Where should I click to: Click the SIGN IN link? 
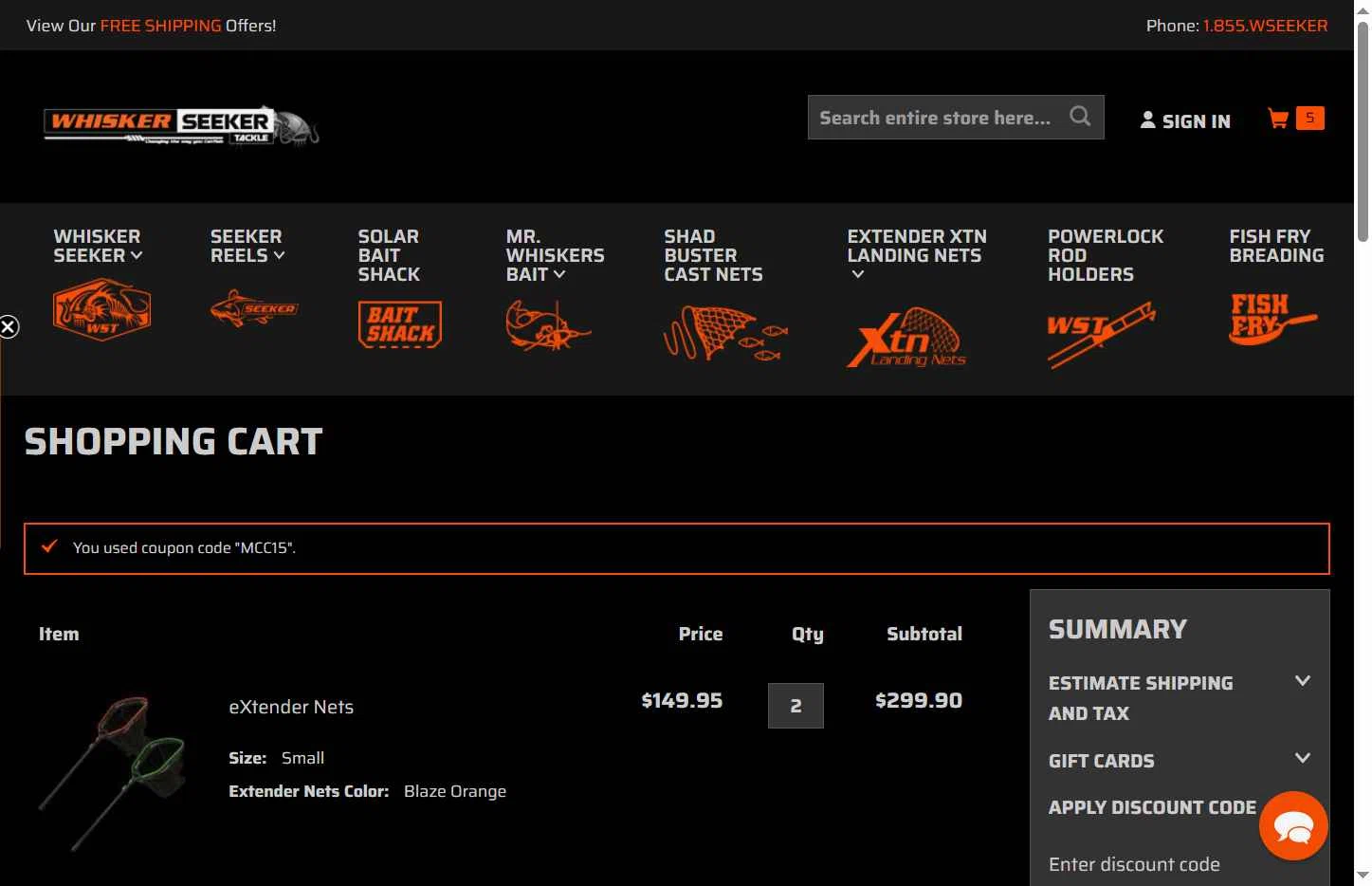click(x=1185, y=120)
